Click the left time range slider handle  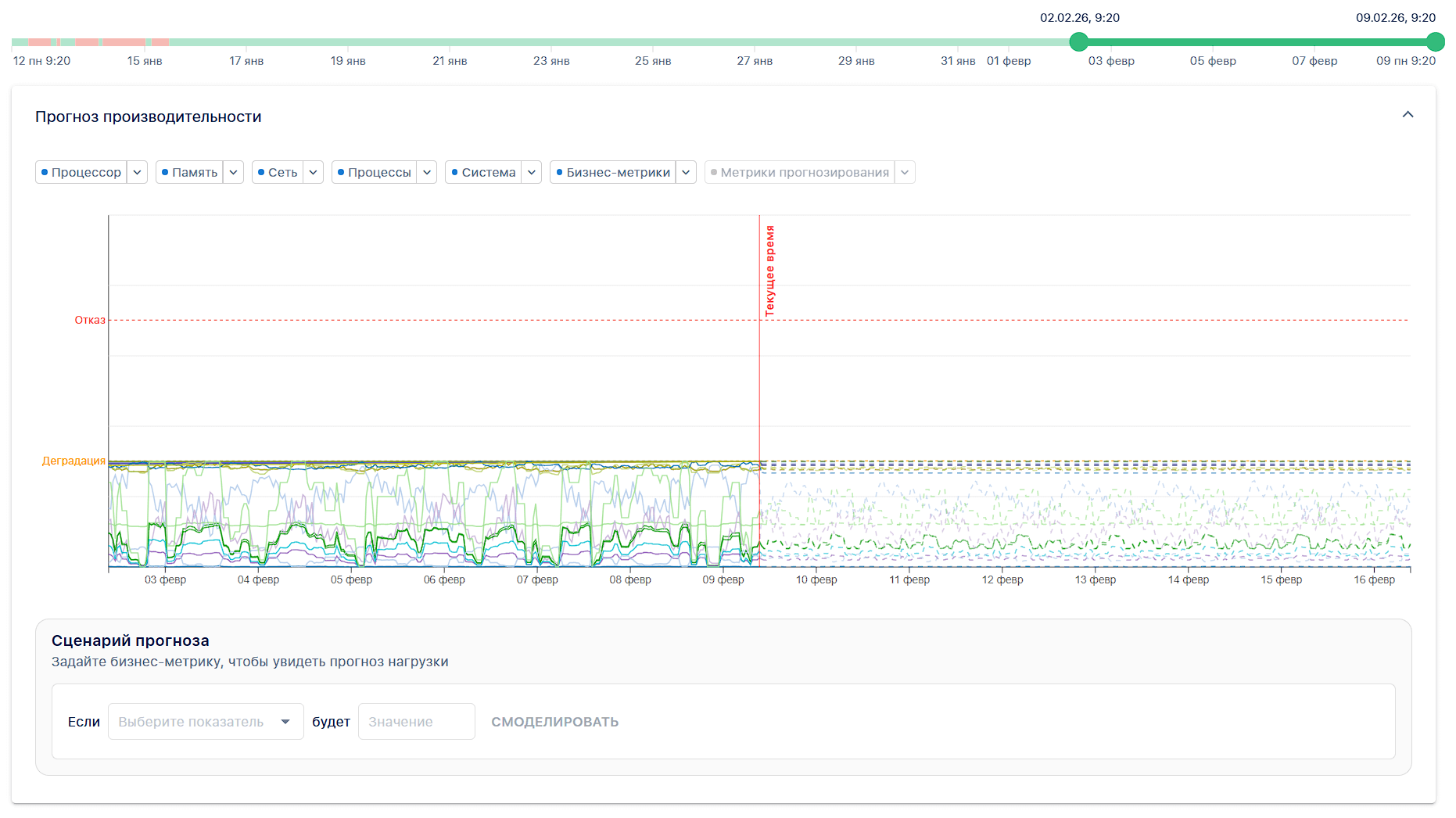tap(1079, 42)
